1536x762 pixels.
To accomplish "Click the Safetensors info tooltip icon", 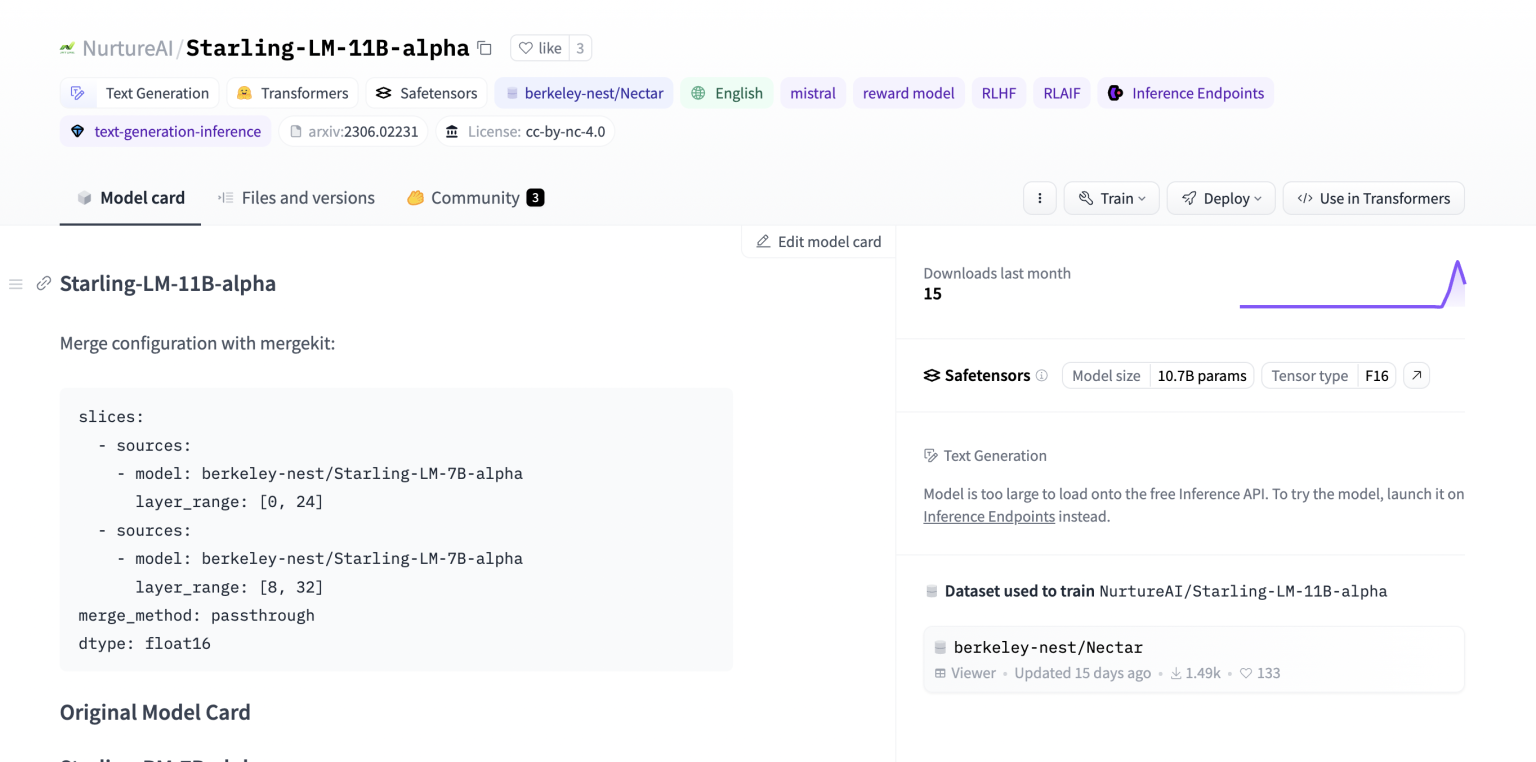I will point(1041,375).
